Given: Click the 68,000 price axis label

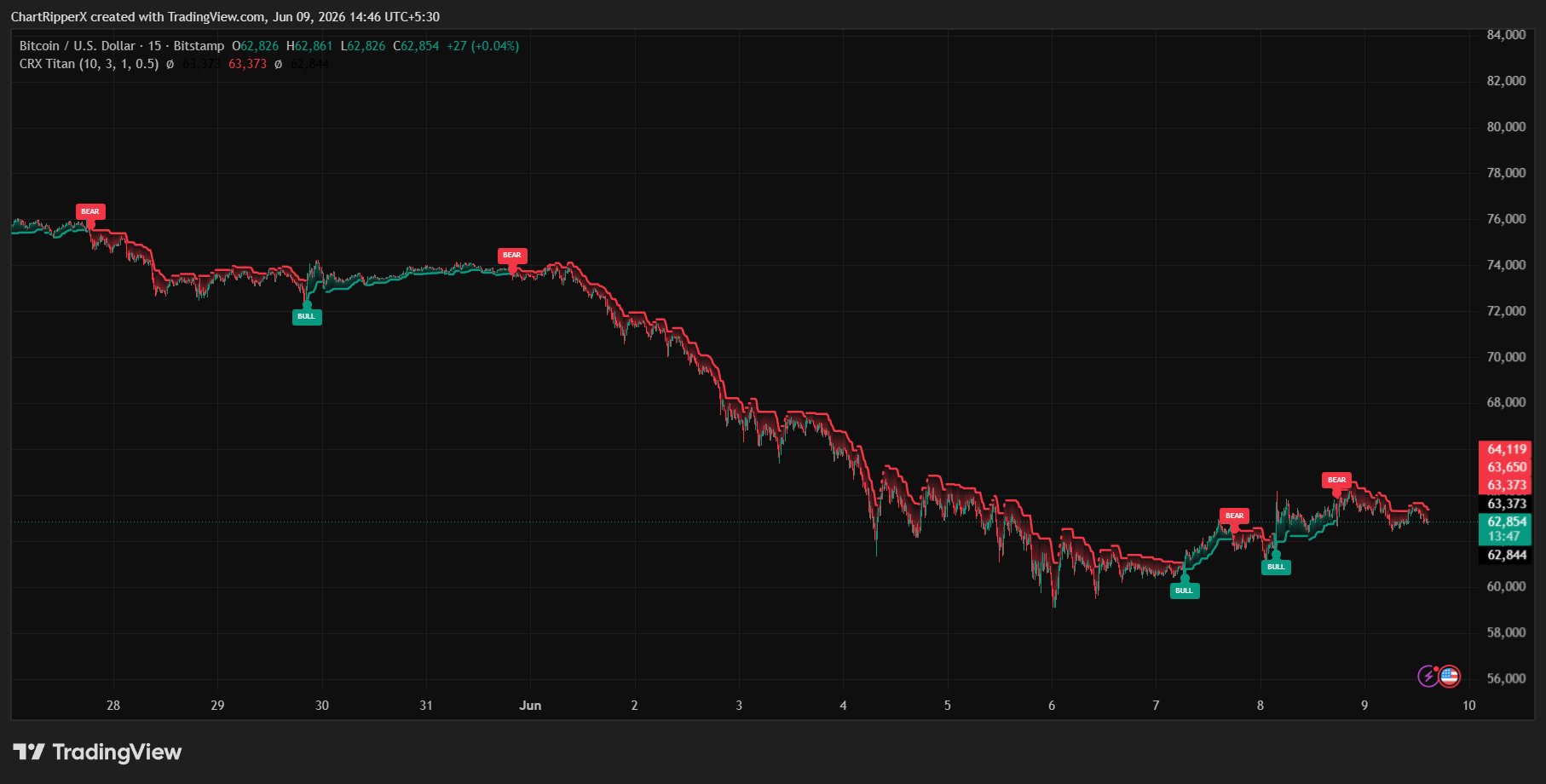Looking at the screenshot, I should click(x=1506, y=402).
